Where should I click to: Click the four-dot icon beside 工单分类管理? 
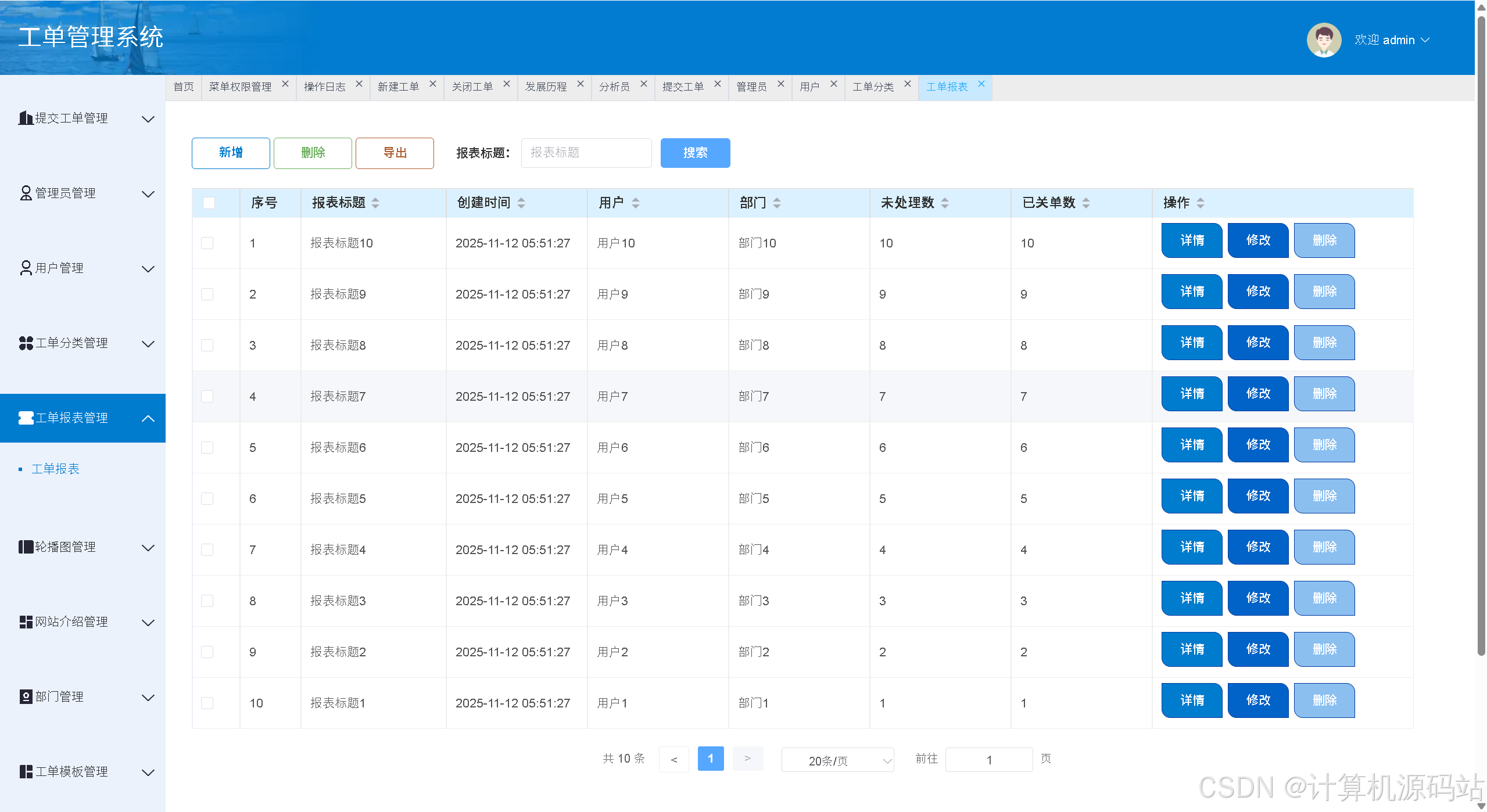(x=26, y=343)
